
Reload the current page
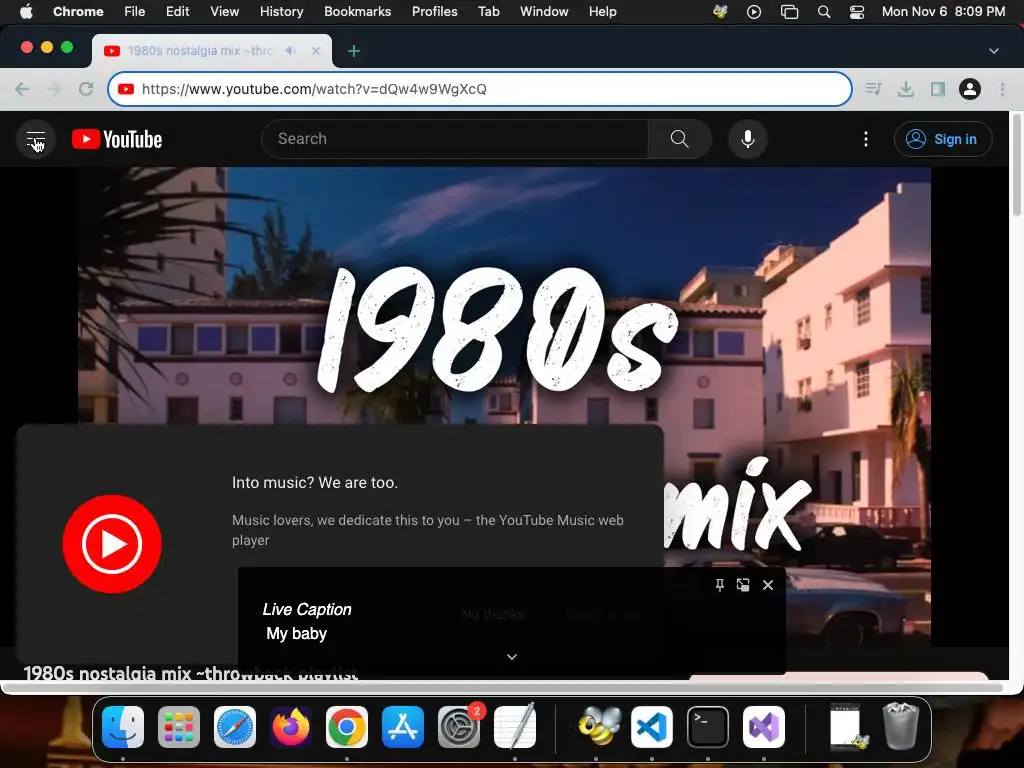86,89
